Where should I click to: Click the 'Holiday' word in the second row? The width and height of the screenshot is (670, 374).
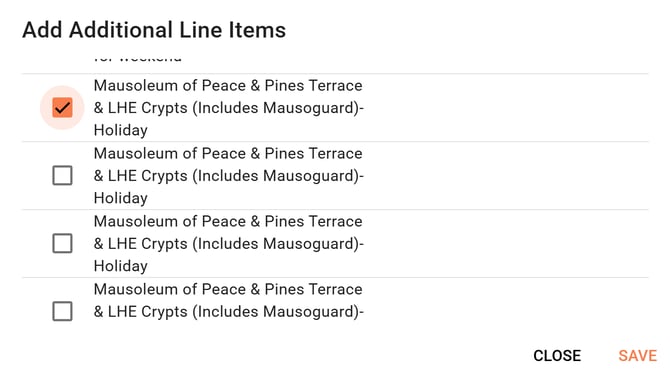pyautogui.click(x=120, y=198)
